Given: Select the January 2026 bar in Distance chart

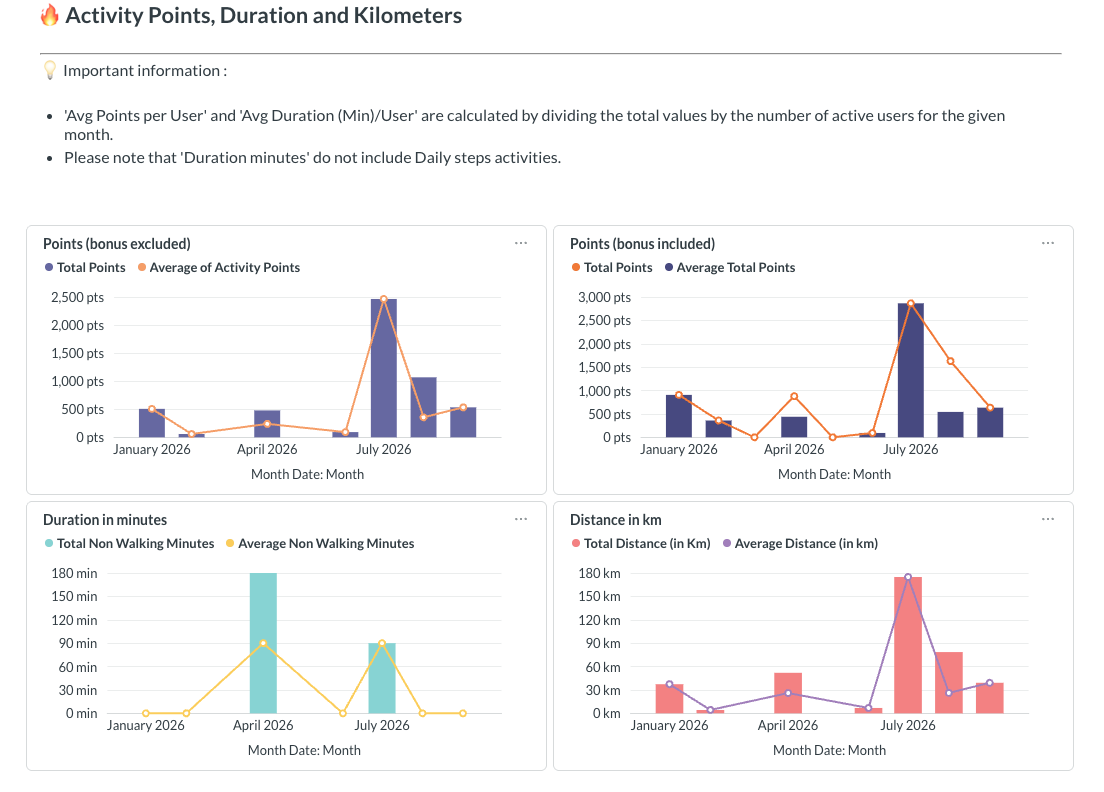Looking at the screenshot, I should [669, 698].
